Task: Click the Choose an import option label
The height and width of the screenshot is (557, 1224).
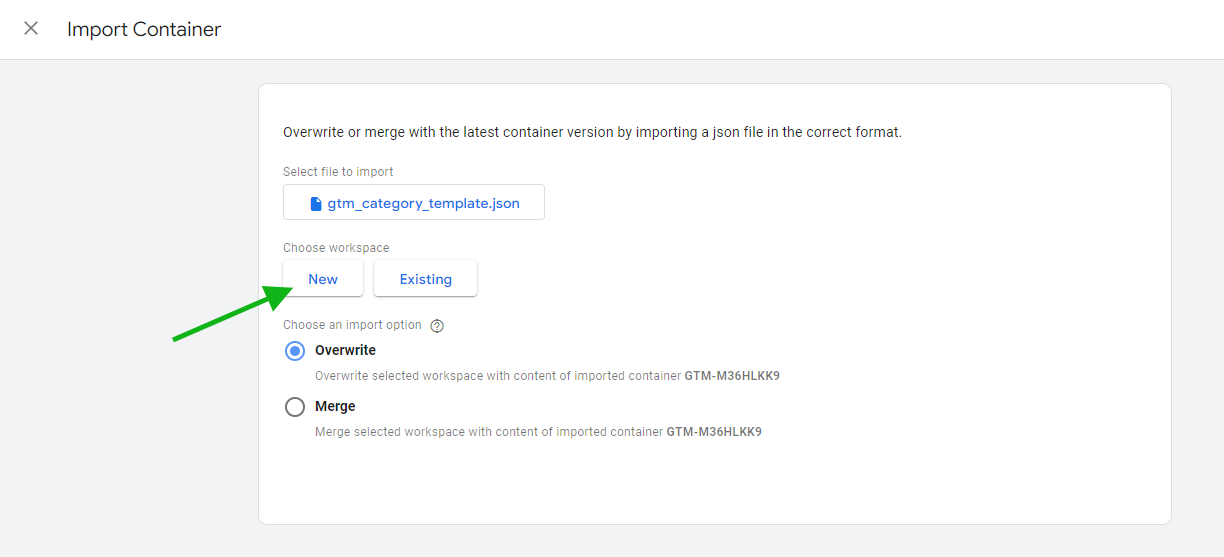Action: (352, 326)
